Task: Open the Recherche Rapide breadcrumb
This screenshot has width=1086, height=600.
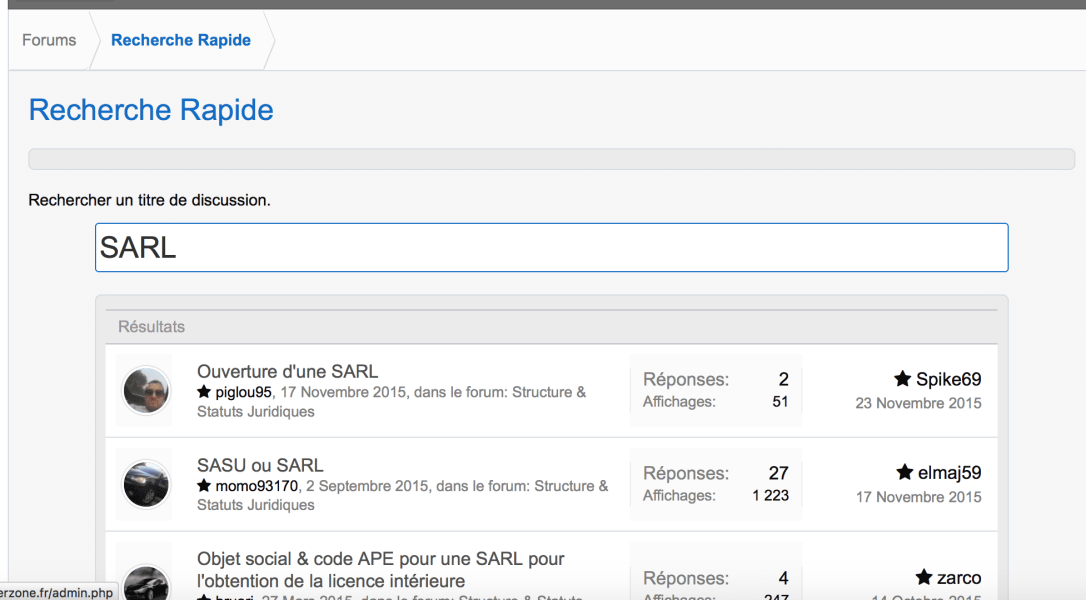Action: pyautogui.click(x=181, y=40)
